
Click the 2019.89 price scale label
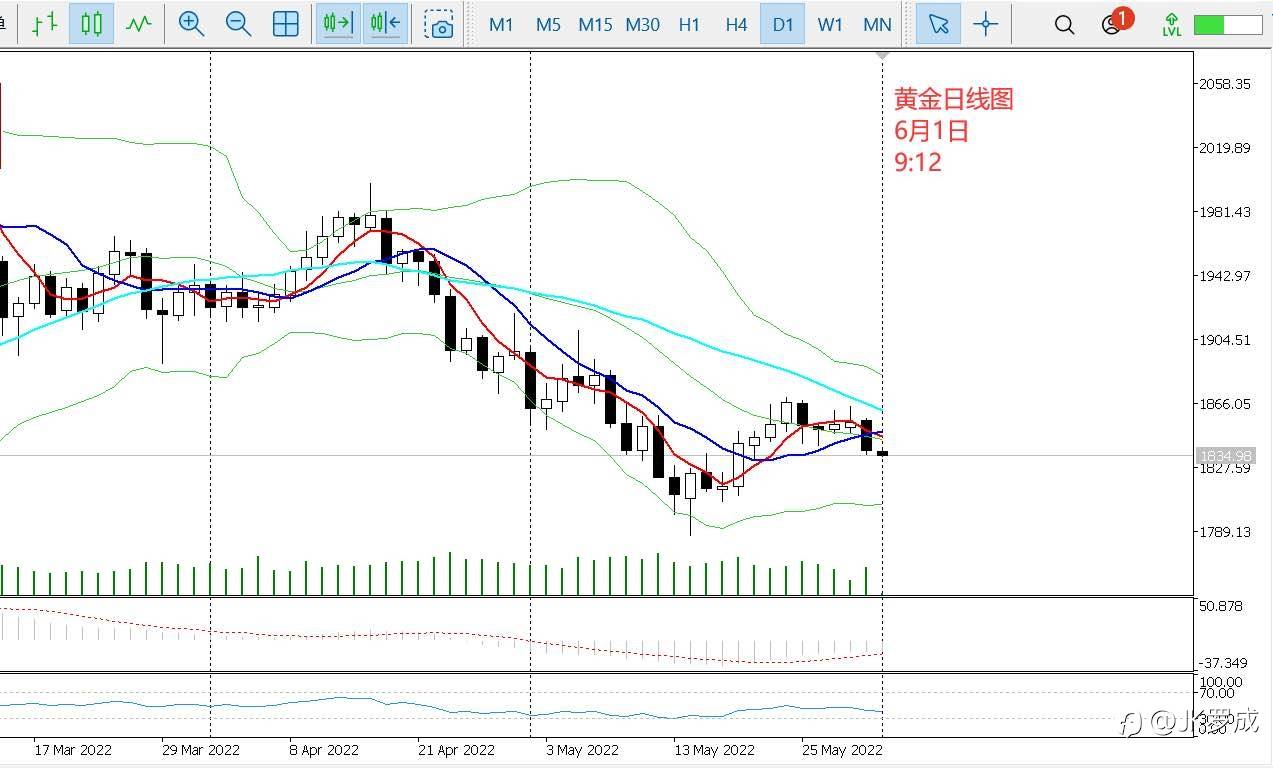pos(1225,148)
